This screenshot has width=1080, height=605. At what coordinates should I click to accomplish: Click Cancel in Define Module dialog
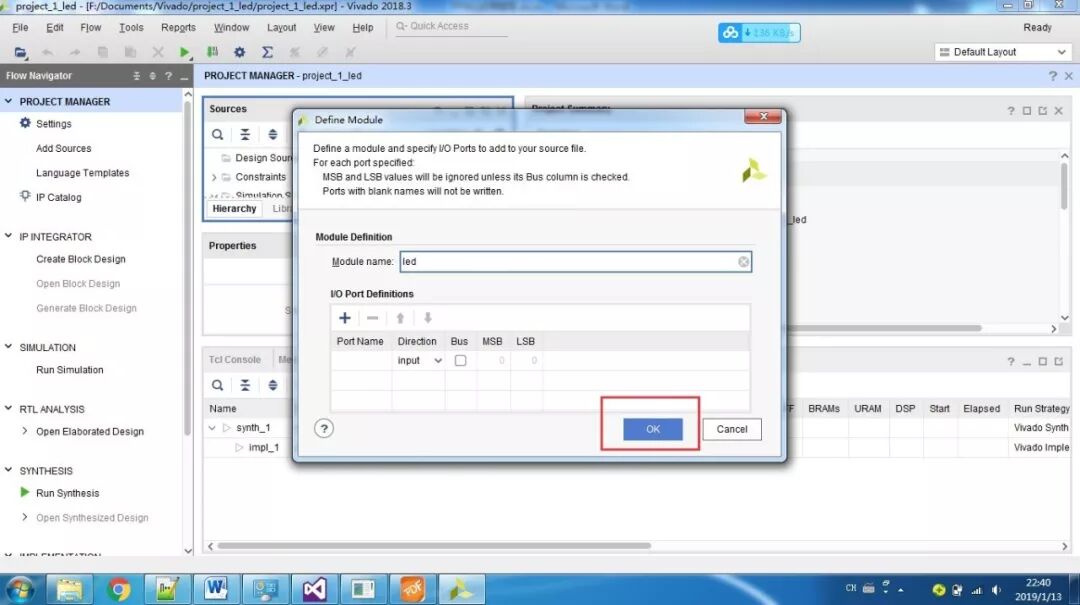pyautogui.click(x=731, y=429)
